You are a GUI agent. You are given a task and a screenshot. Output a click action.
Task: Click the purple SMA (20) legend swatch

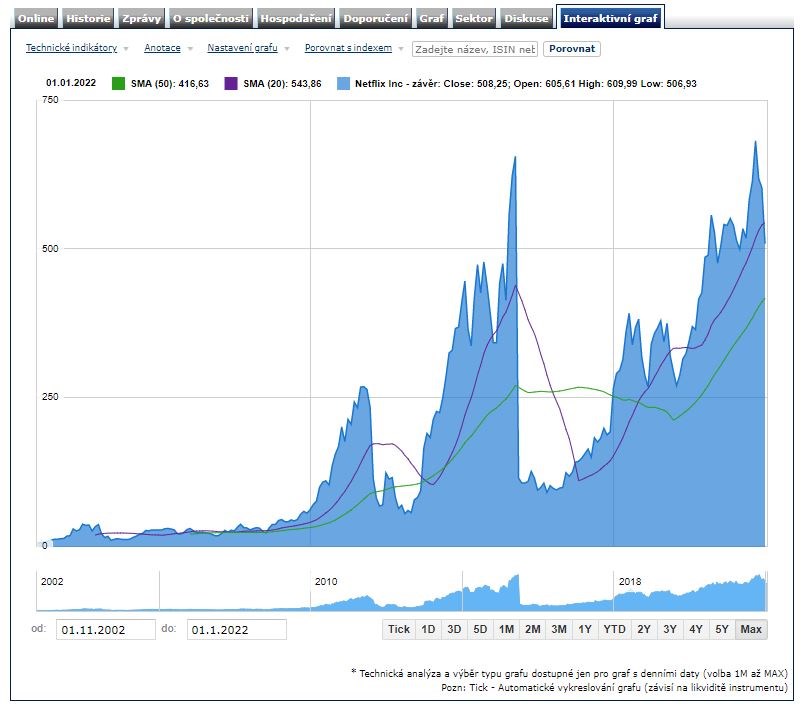coord(232,84)
